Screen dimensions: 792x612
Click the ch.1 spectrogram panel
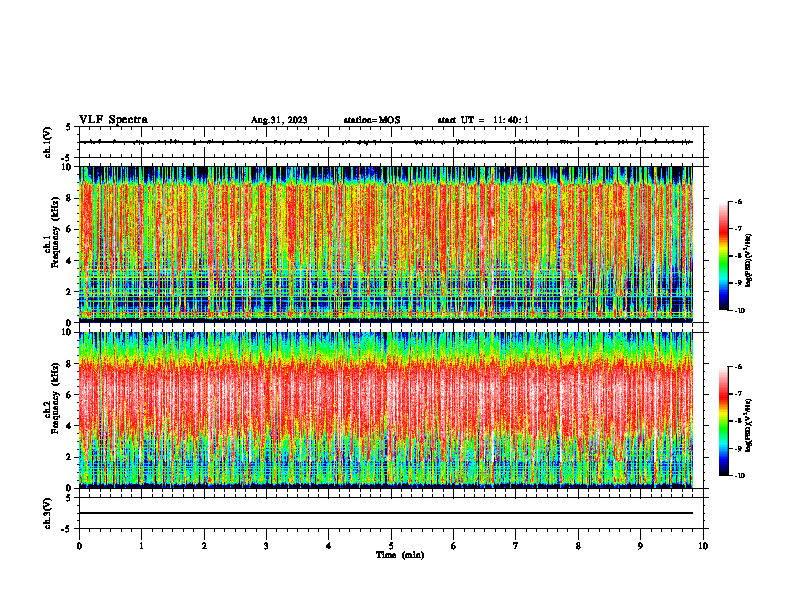[x=386, y=244]
